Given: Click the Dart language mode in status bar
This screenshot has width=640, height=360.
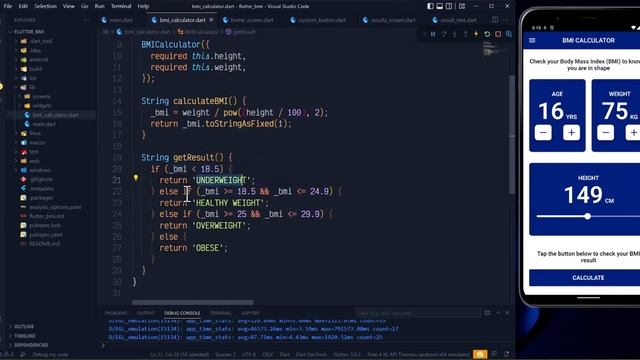Looking at the screenshot, I should tap(284, 355).
